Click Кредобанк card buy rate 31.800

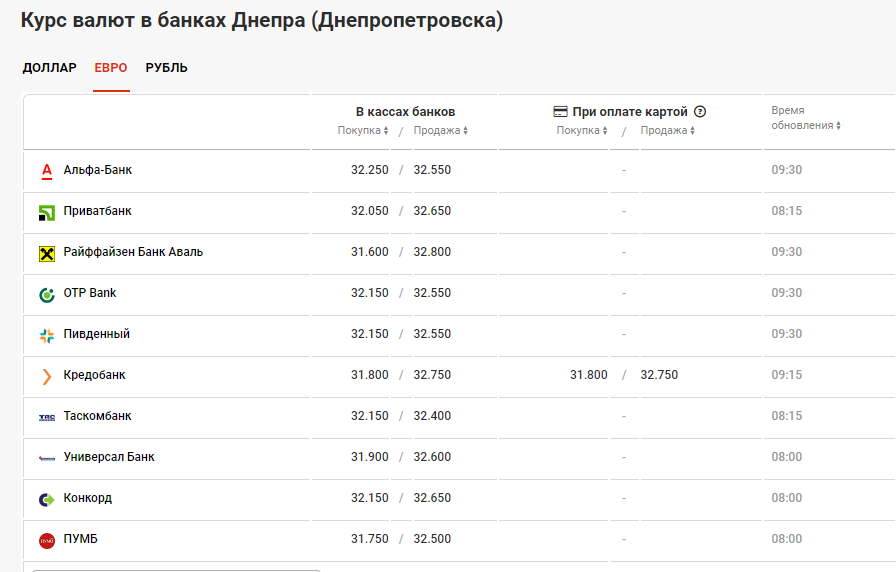point(589,375)
